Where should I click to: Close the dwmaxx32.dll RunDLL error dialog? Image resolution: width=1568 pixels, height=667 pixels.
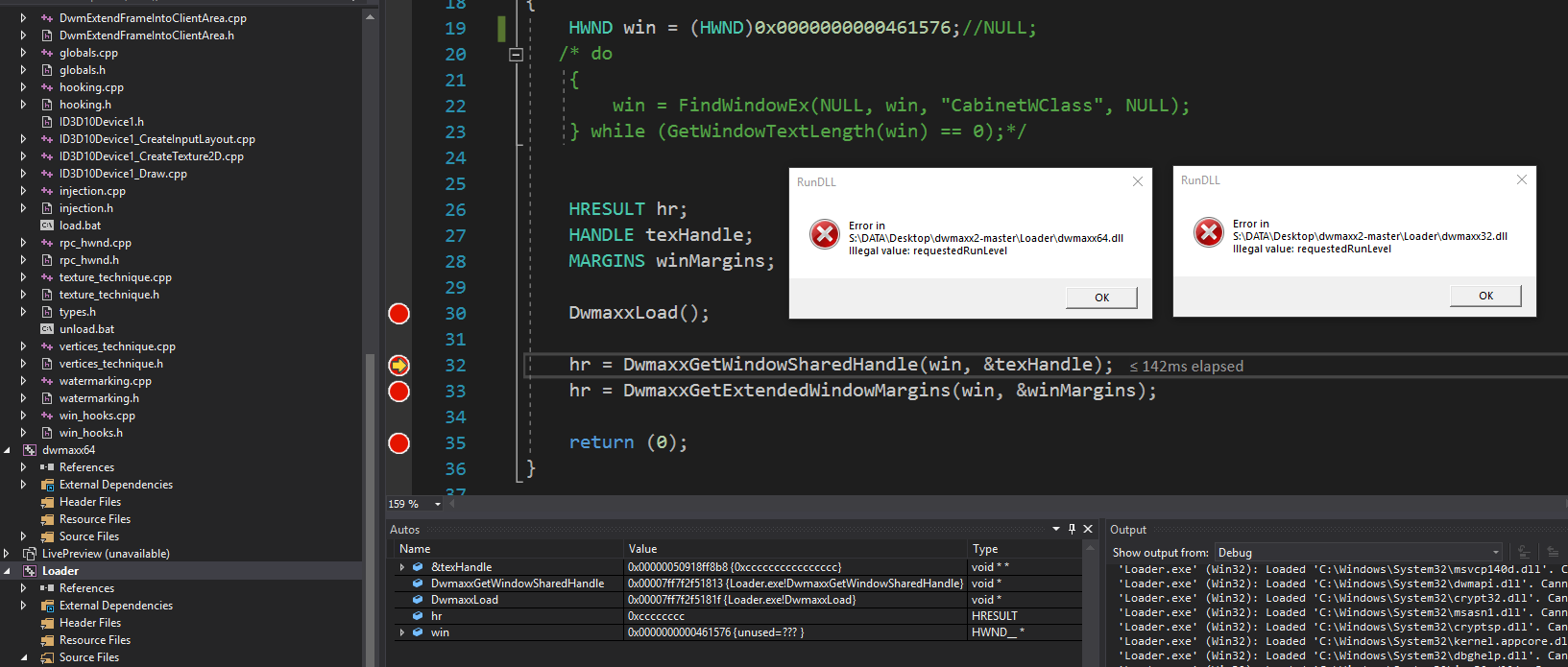coord(1522,179)
